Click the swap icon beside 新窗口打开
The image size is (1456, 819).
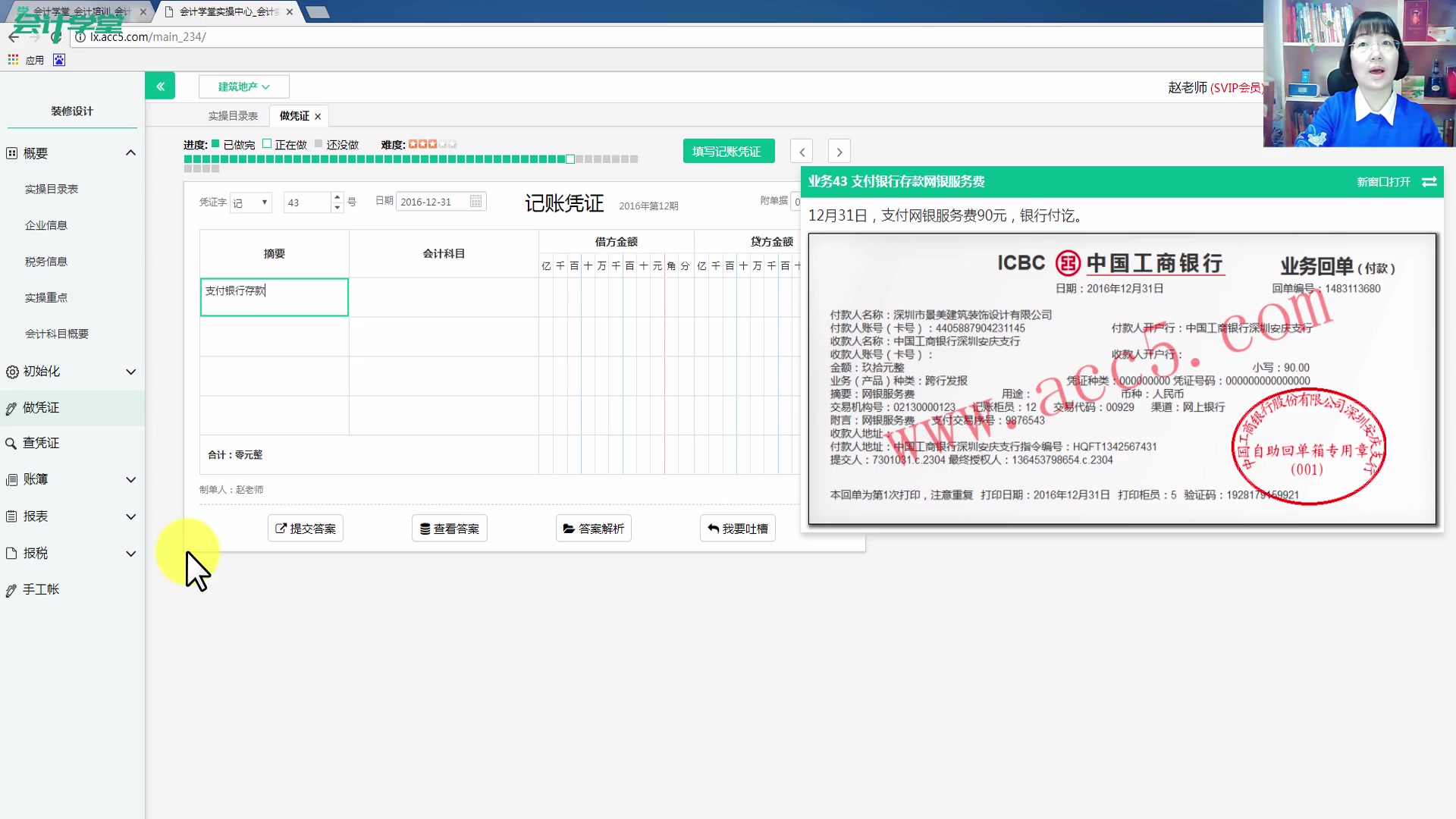coord(1429,182)
